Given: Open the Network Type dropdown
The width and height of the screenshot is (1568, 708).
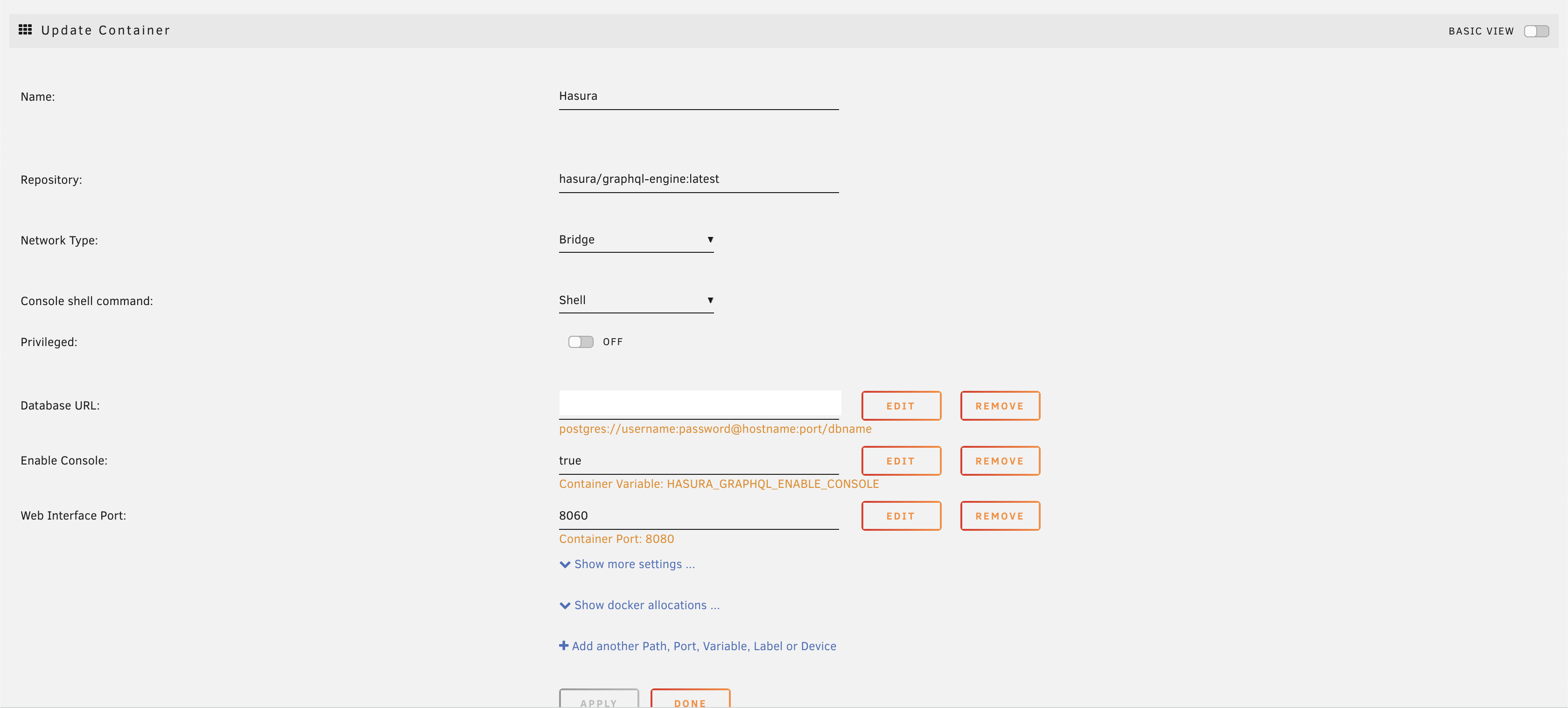Looking at the screenshot, I should pos(636,240).
